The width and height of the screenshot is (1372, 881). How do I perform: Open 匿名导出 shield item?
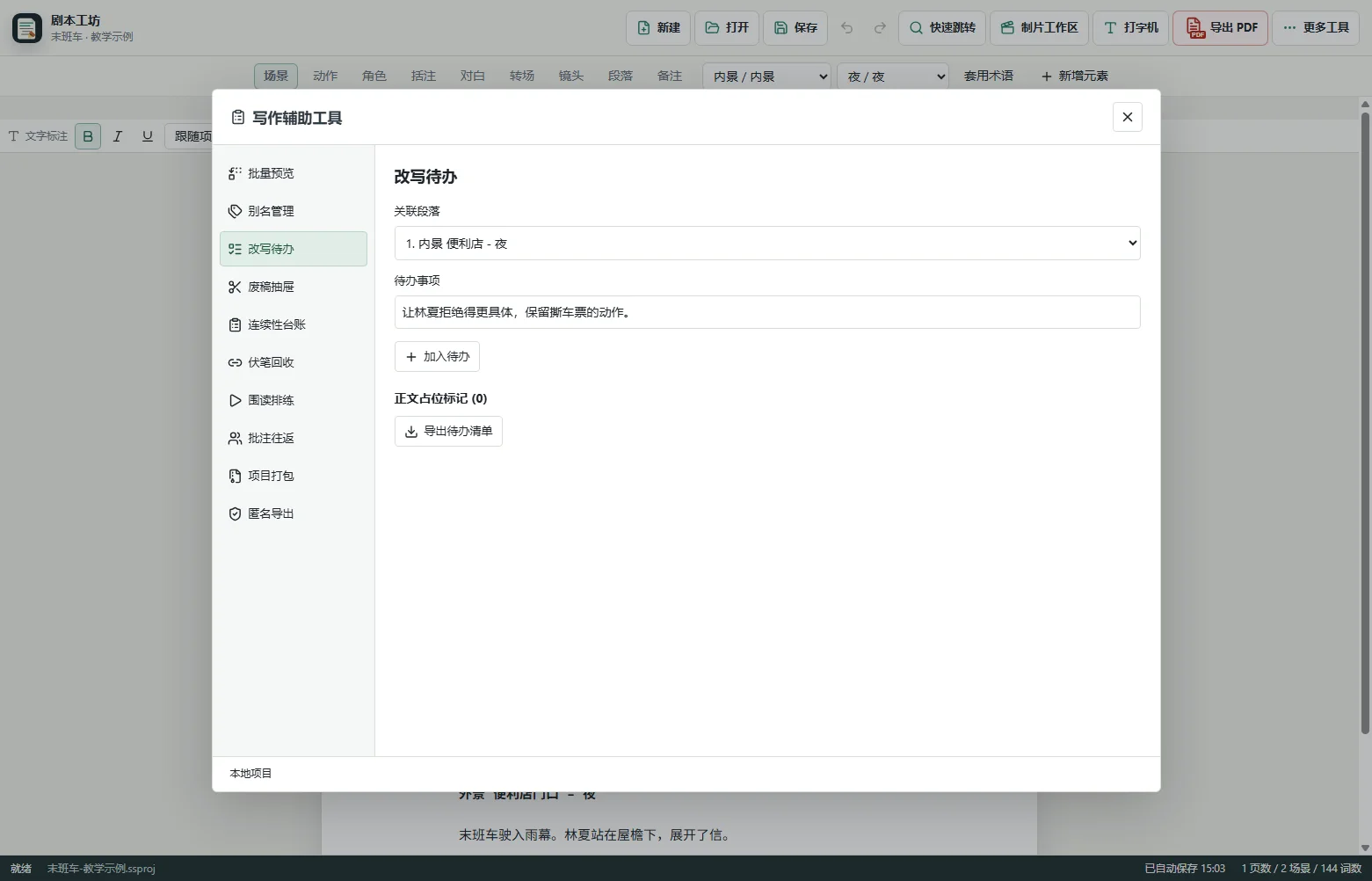(293, 513)
